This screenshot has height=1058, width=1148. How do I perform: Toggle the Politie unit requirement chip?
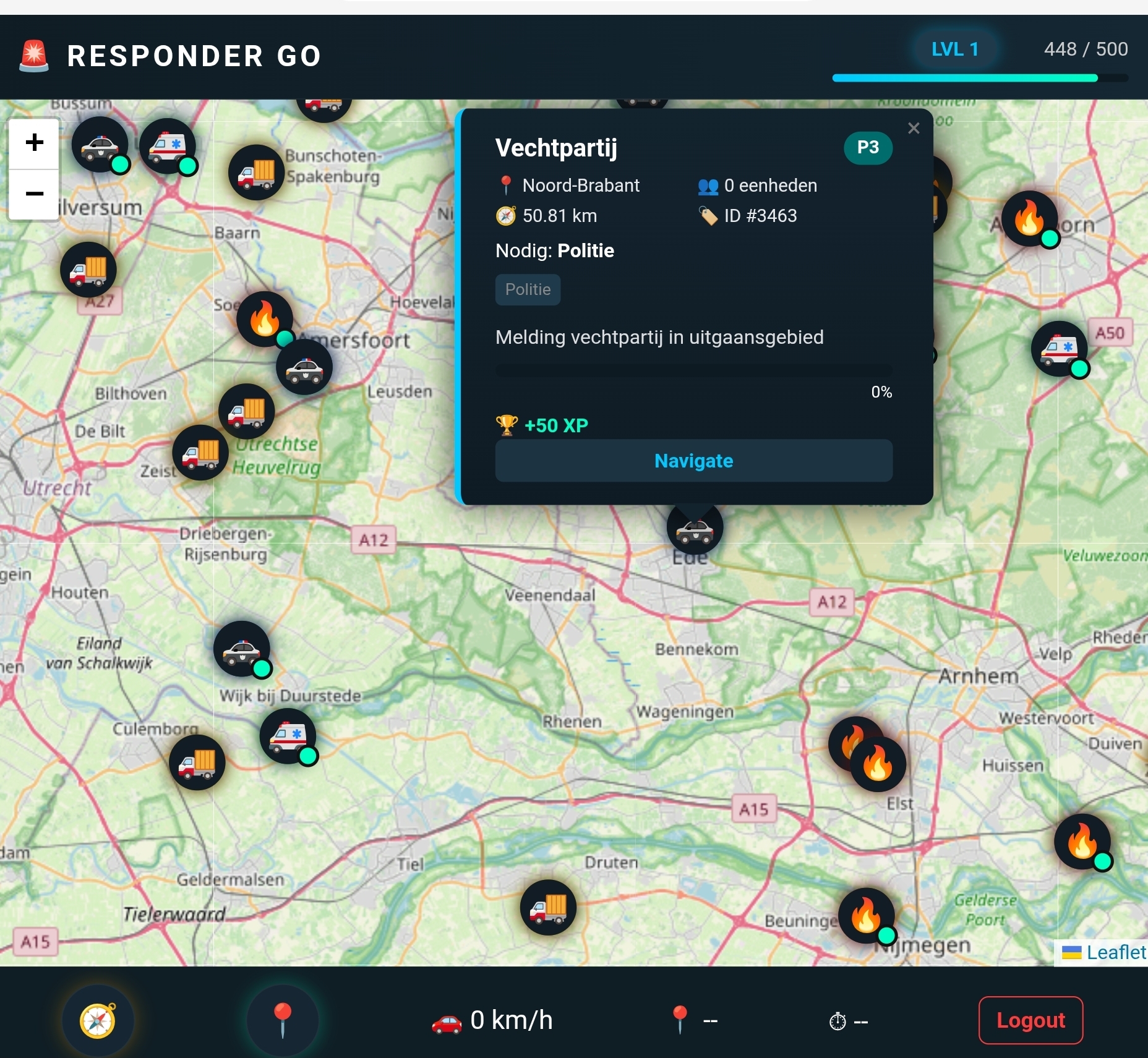[x=528, y=289]
